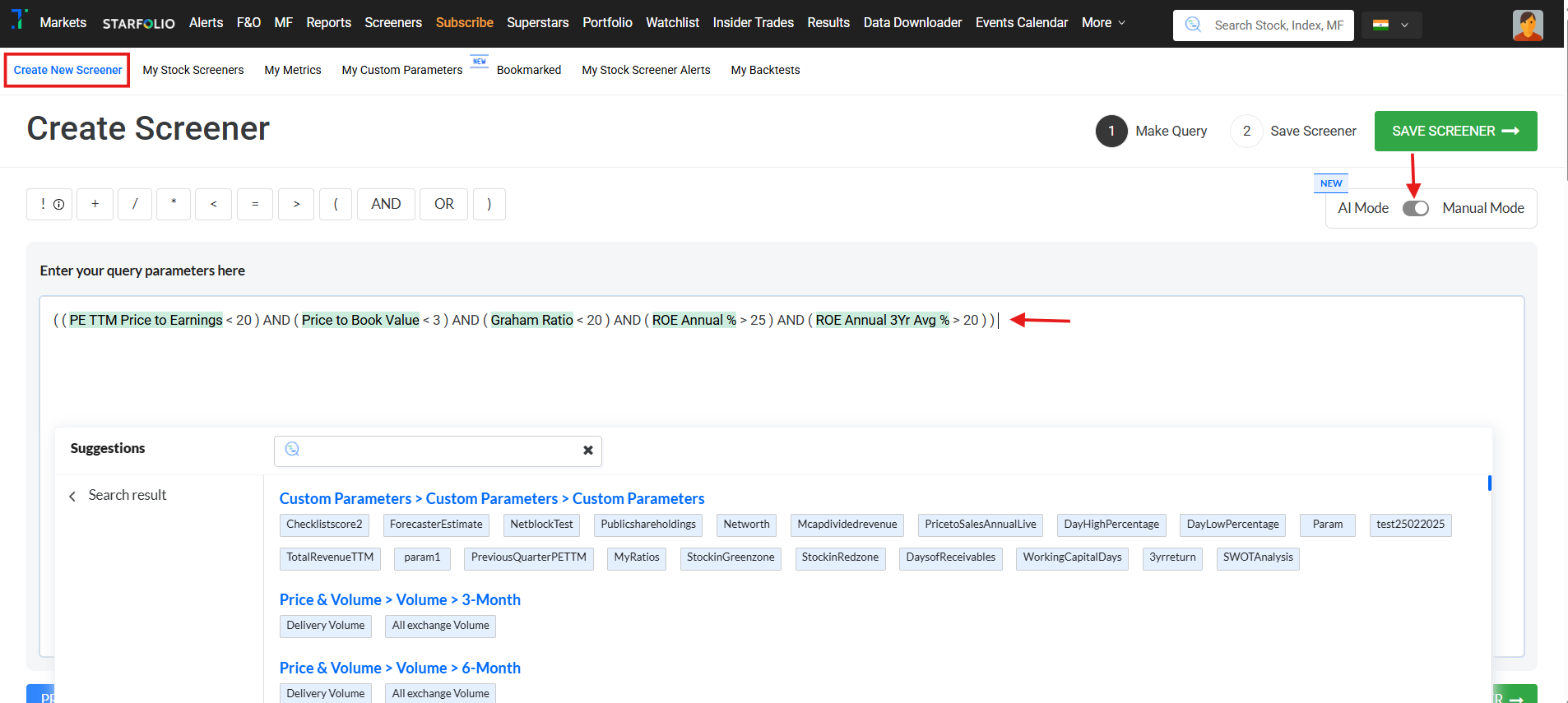
Task: Open the Events Calendar menu
Action: (1022, 23)
